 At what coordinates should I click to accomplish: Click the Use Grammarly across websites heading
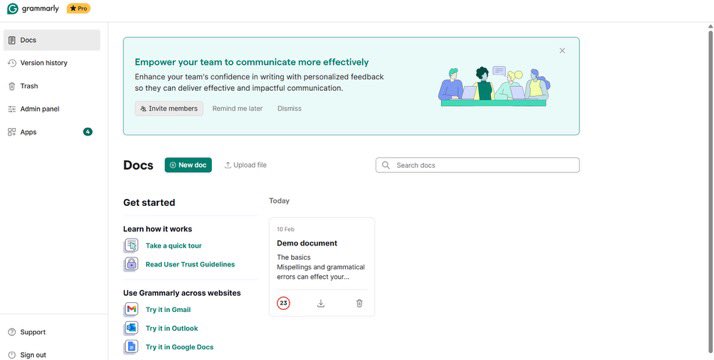182,293
